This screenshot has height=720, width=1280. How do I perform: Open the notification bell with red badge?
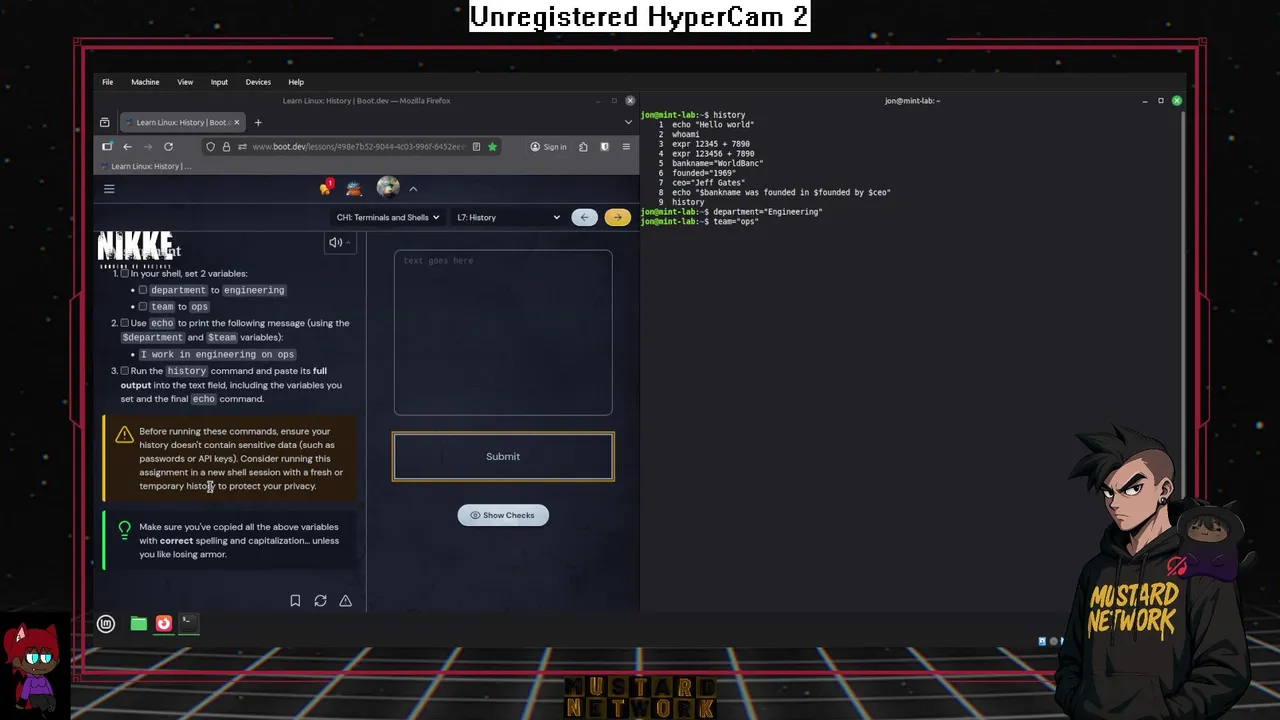pos(326,187)
